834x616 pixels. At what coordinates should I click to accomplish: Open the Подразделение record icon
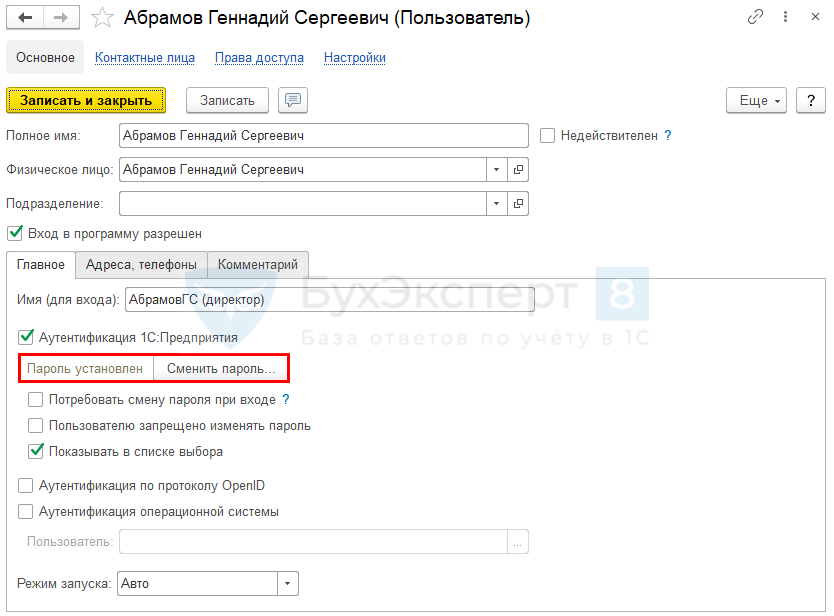tap(518, 204)
